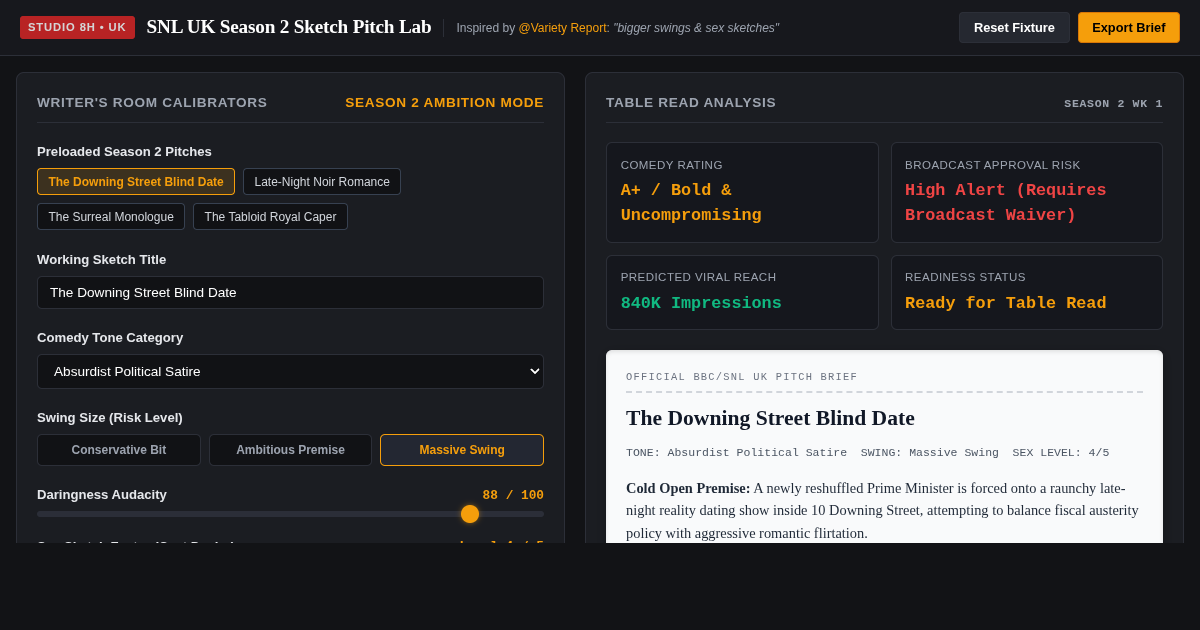
Task: Click "840K Impressions" value
Action: coord(701,303)
